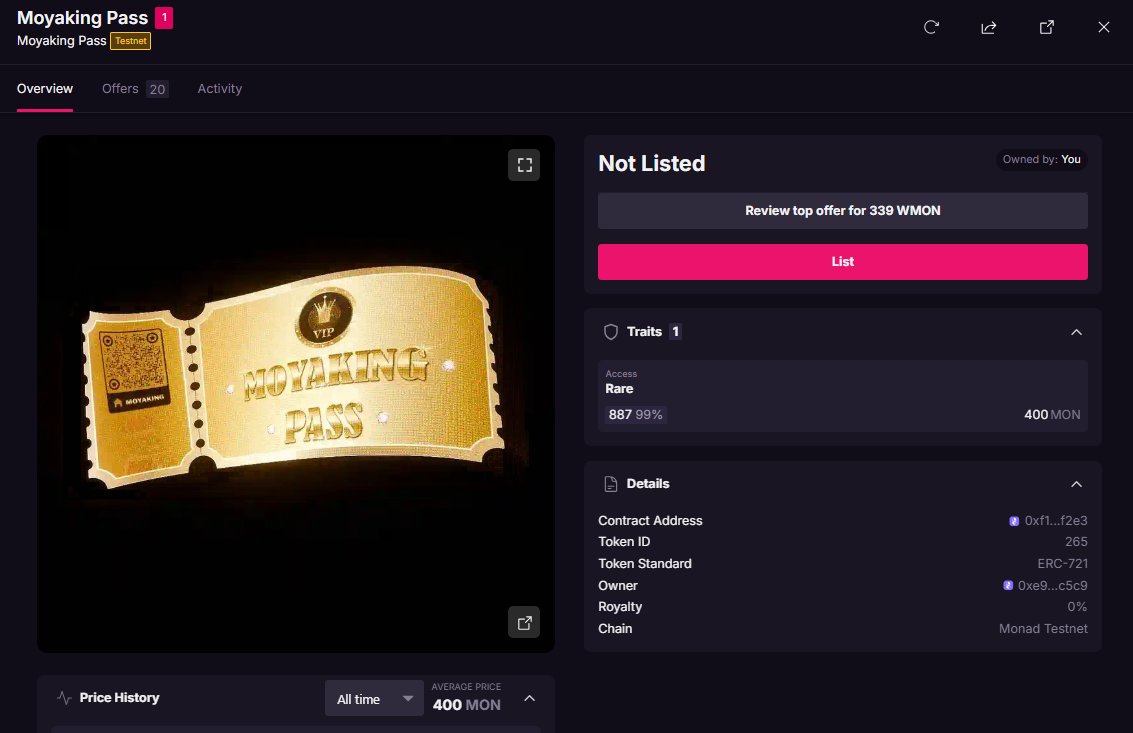Close the Moyaking Pass panel

point(1103,27)
